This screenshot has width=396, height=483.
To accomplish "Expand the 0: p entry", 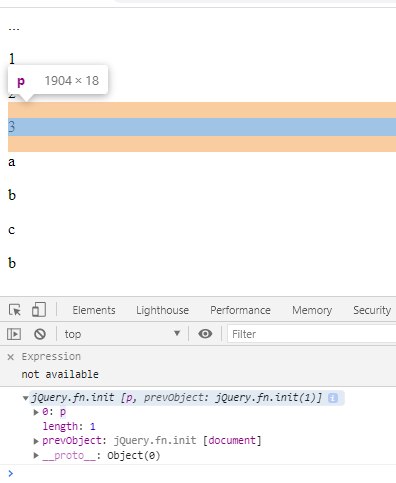I will click(x=36, y=412).
